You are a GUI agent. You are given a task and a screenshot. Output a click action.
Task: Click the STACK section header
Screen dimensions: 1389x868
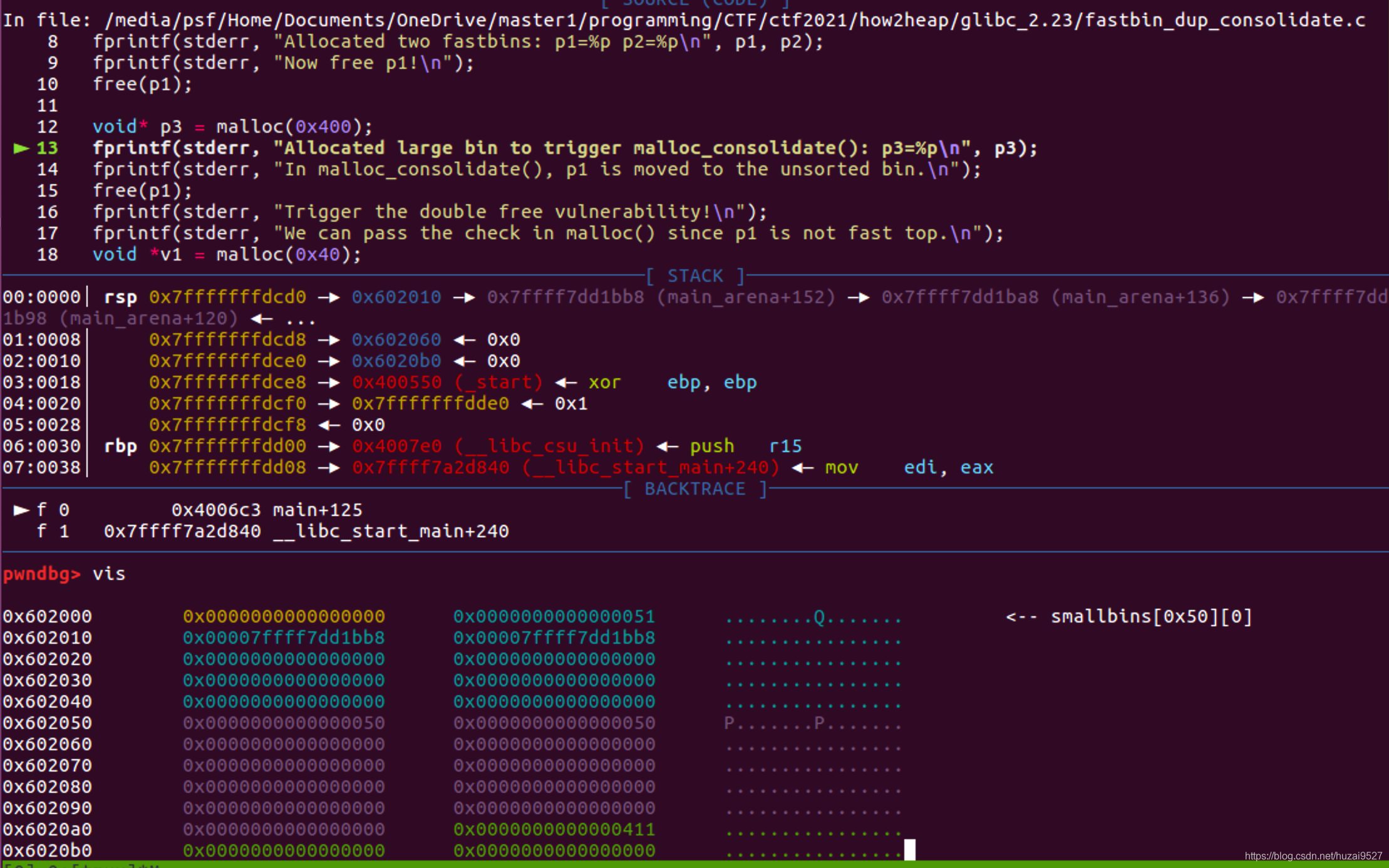pos(695,276)
